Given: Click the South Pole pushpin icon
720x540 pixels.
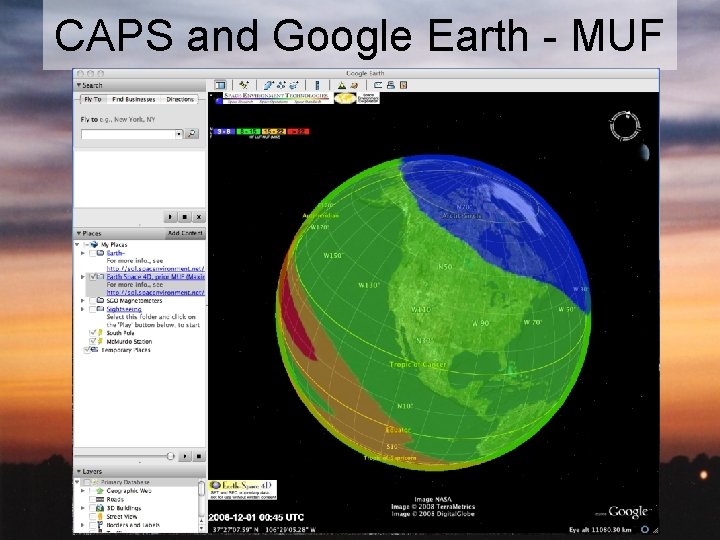Looking at the screenshot, I should [x=100, y=332].
